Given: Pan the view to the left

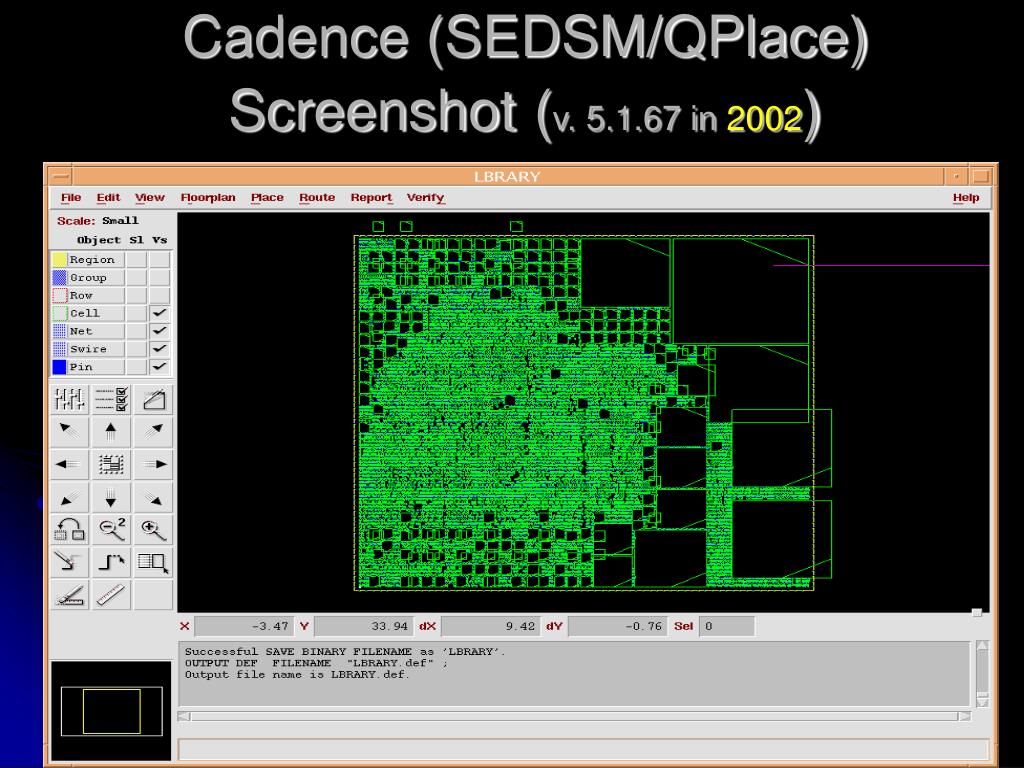Looking at the screenshot, I should click(x=69, y=464).
